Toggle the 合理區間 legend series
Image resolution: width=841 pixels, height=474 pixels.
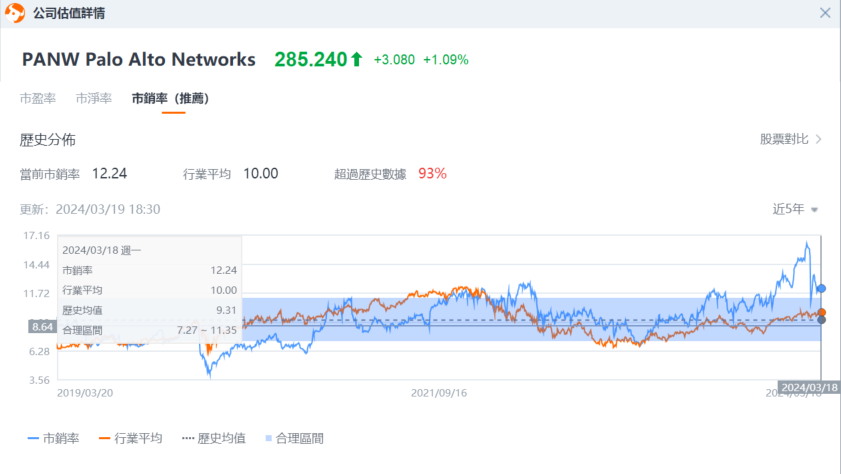(x=294, y=439)
